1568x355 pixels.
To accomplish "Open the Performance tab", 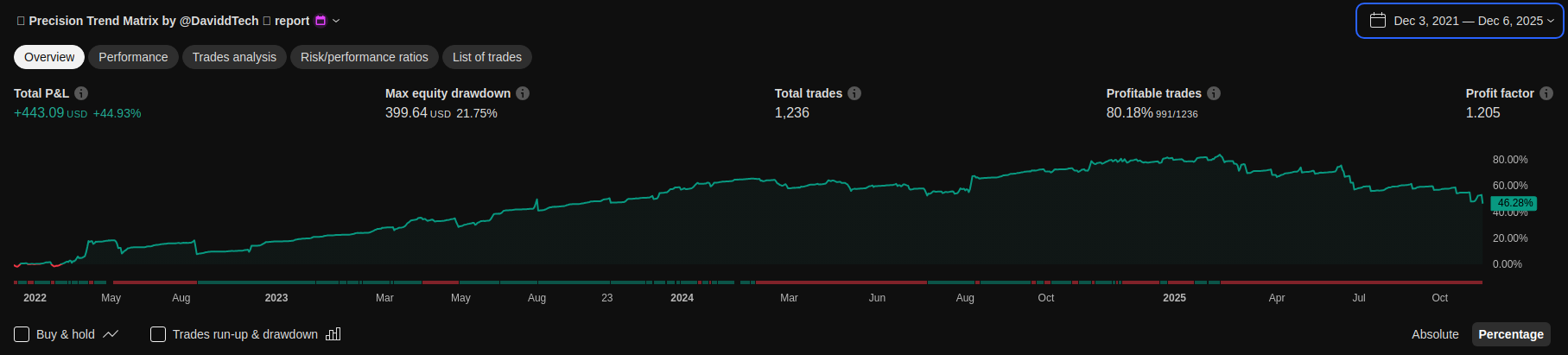I will coord(133,57).
